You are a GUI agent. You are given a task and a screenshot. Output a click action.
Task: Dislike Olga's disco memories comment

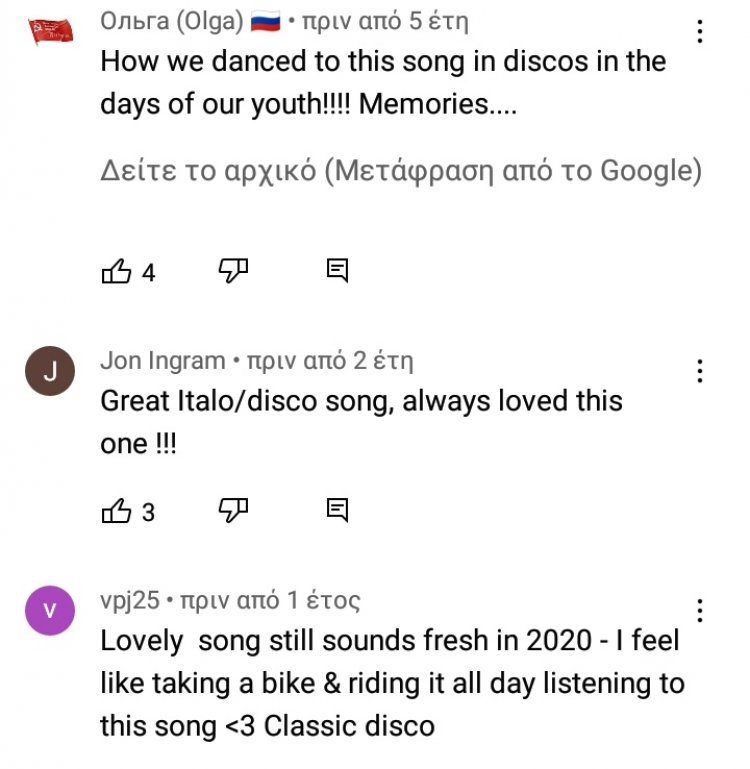pos(233,270)
